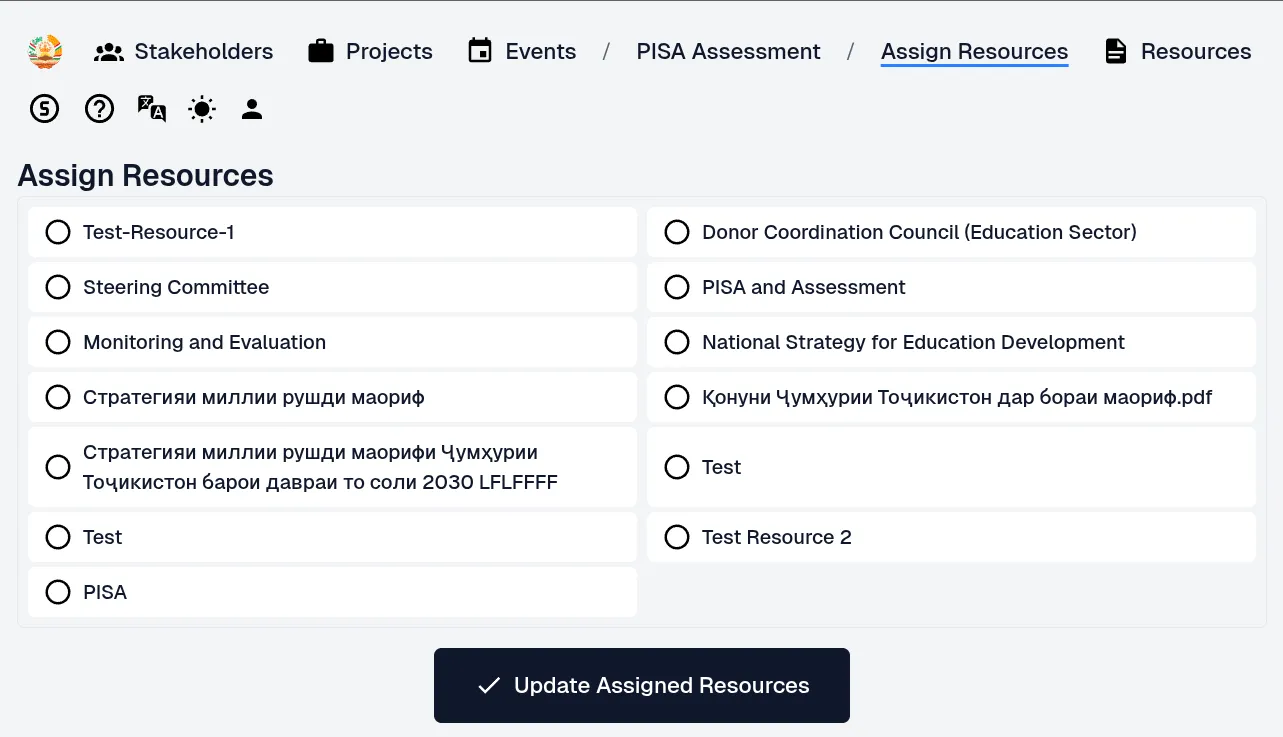The image size is (1283, 737).
Task: Select the Test-Resource-1 radio button
Action: 58,232
